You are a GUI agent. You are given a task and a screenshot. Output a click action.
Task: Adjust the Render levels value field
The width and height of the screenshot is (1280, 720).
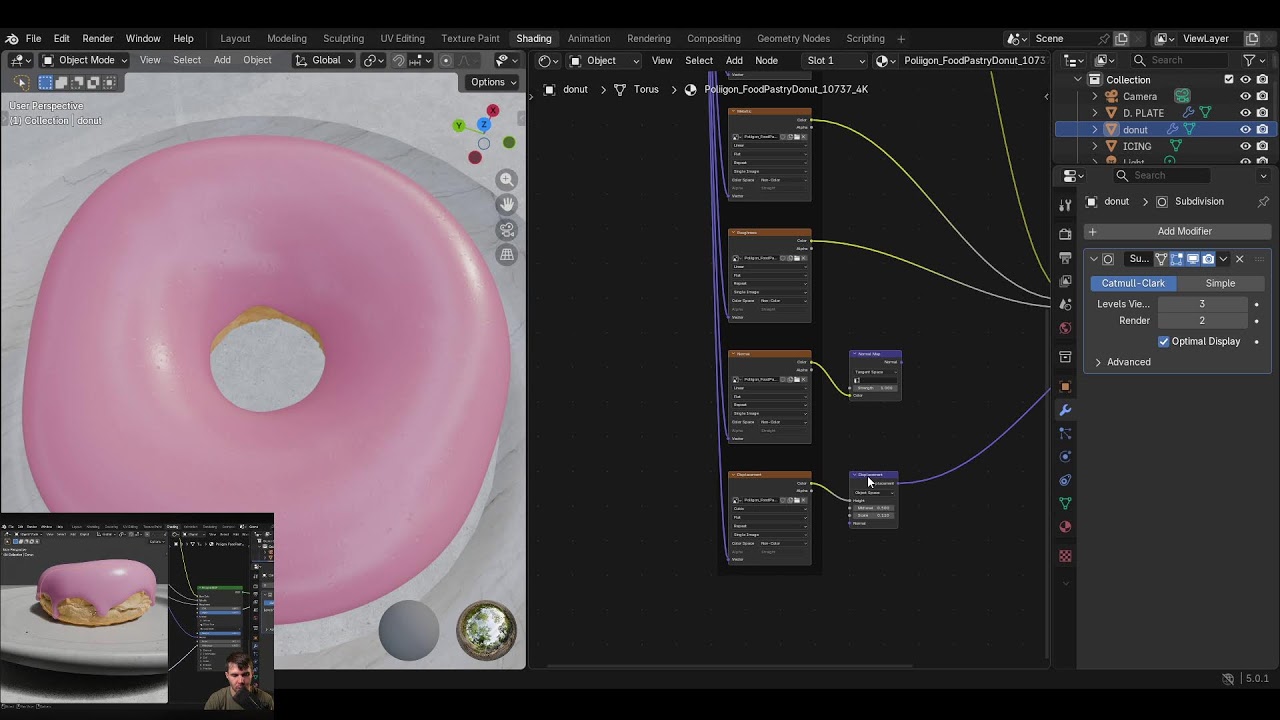1202,321
